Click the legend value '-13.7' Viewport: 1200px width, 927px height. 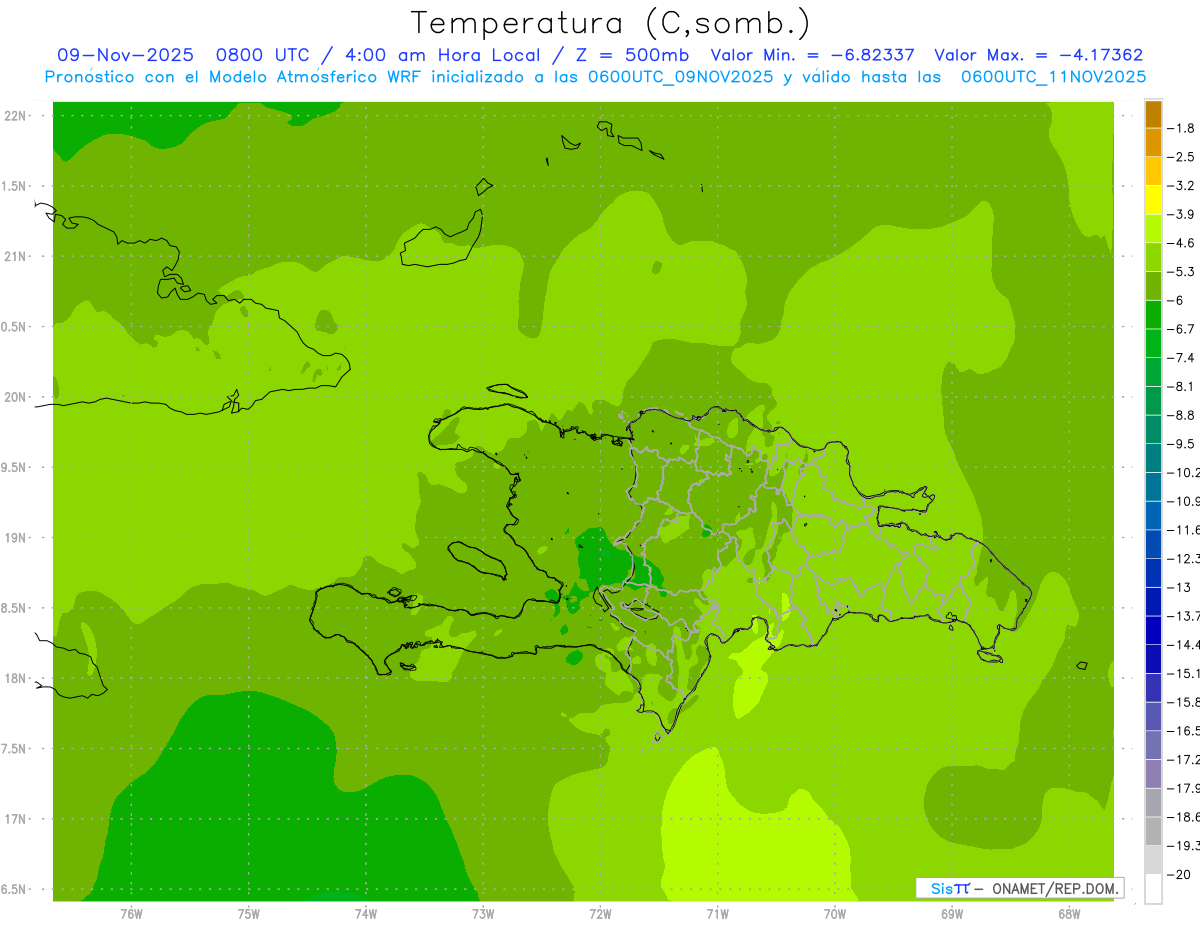point(1183,616)
